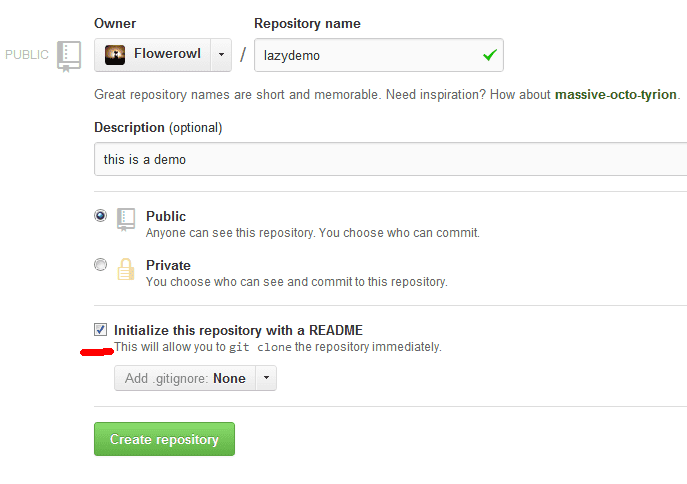Toggle the Initialize with README checkbox
The width and height of the screenshot is (687, 484).
click(101, 329)
